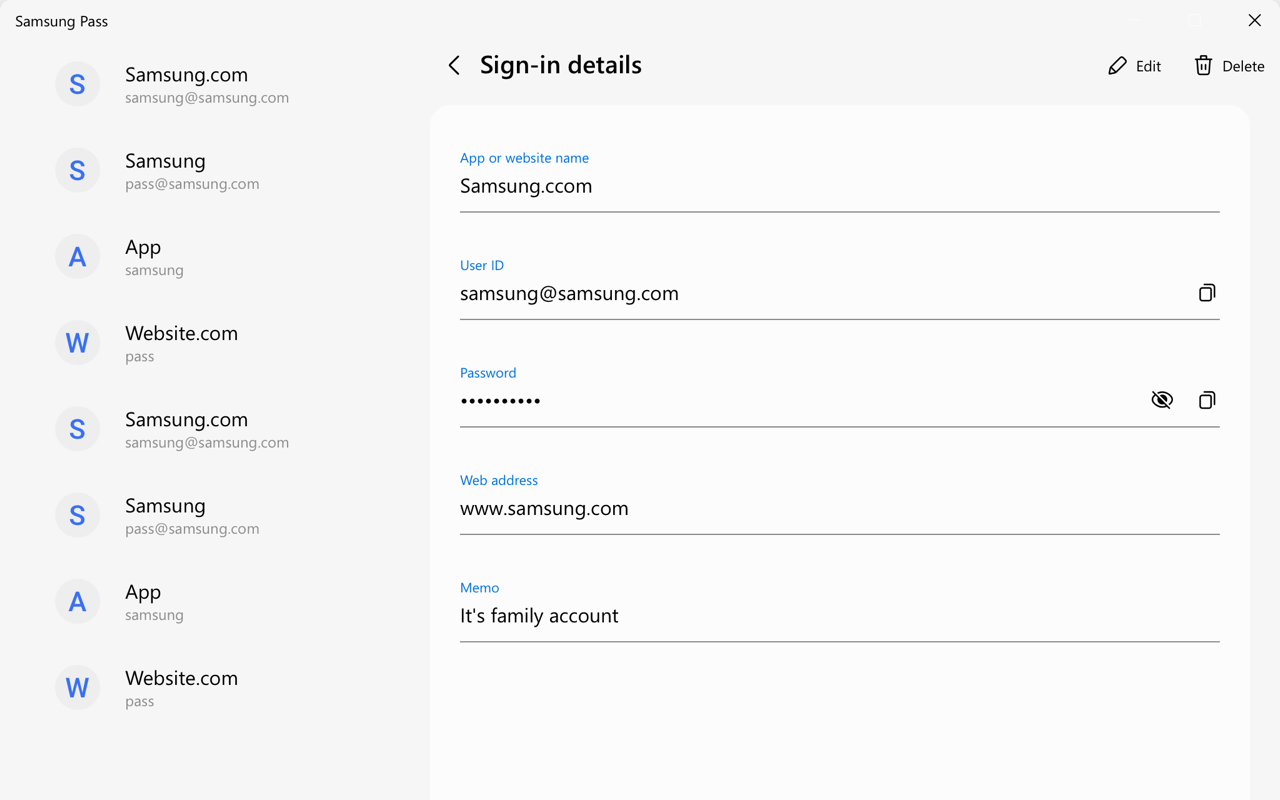The height and width of the screenshot is (800, 1280).
Task: Click the Memo field text
Action: click(539, 616)
